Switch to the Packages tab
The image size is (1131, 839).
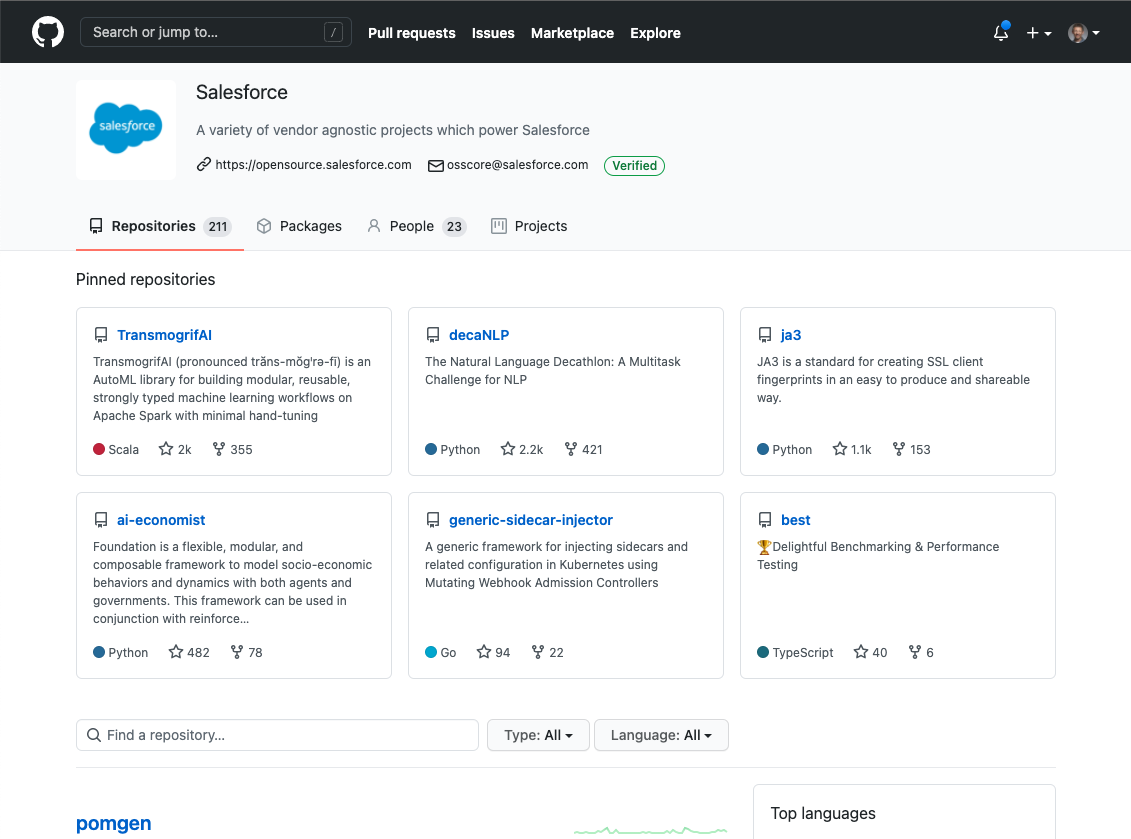(x=299, y=226)
